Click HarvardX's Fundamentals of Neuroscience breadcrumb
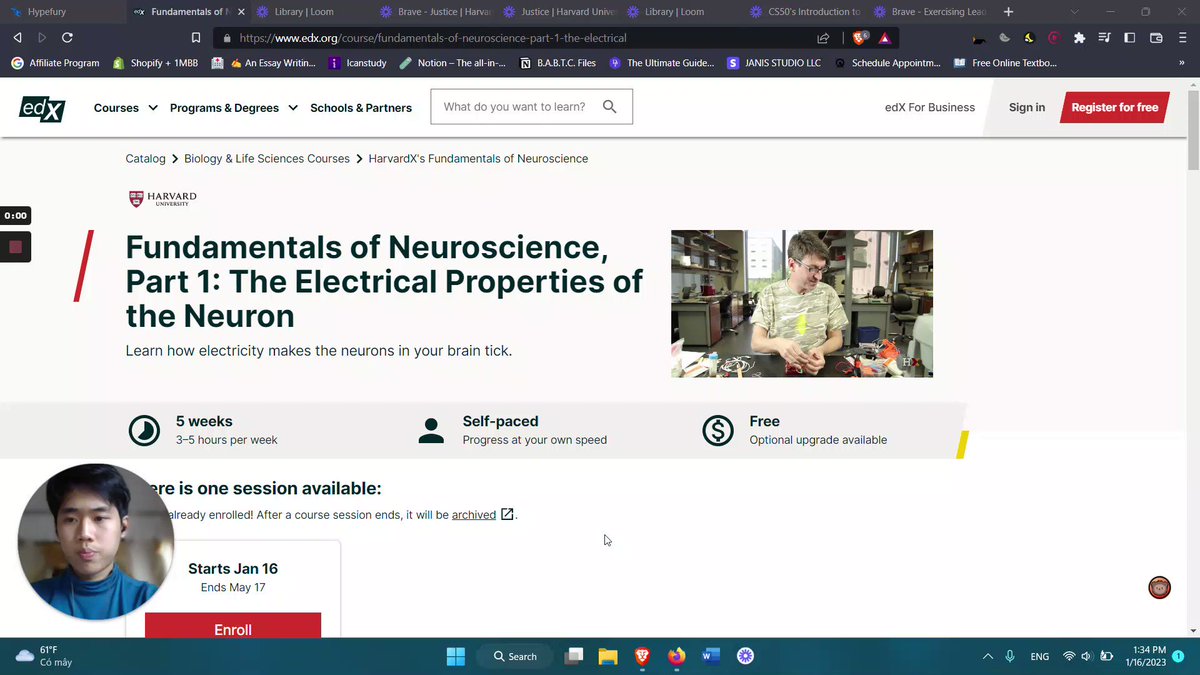Screen dimensions: 1200x675 [478, 158]
